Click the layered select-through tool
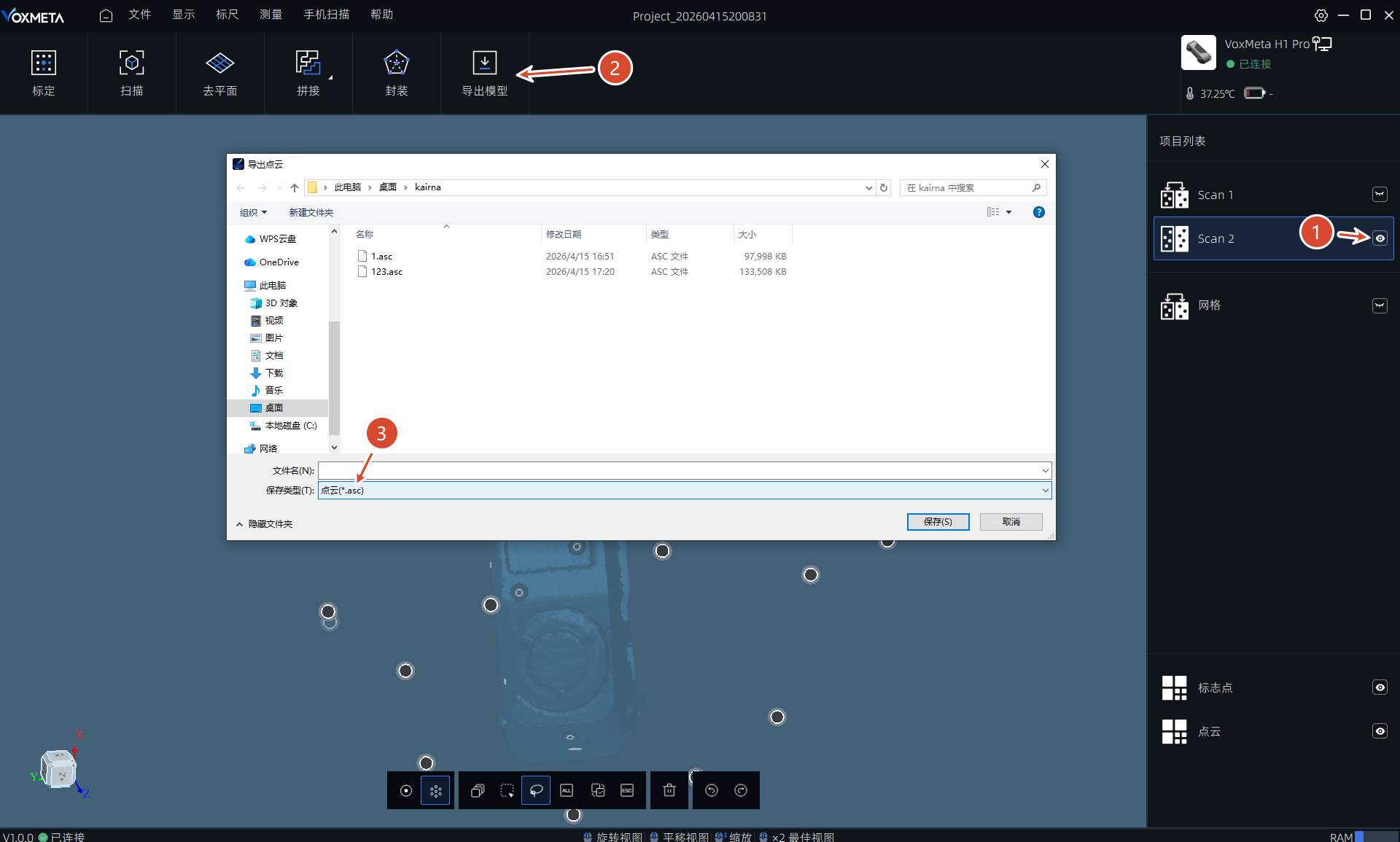This screenshot has height=842, width=1400. pyautogui.click(x=478, y=790)
